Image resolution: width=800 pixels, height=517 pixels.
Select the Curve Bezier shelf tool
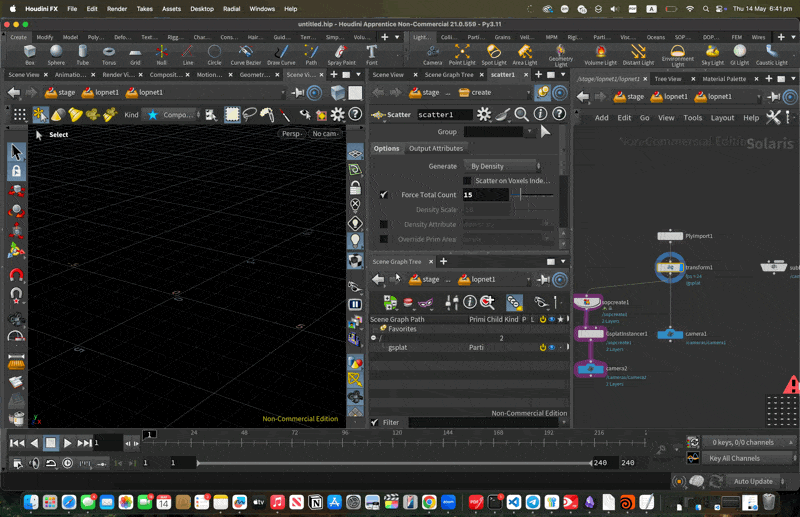point(245,54)
